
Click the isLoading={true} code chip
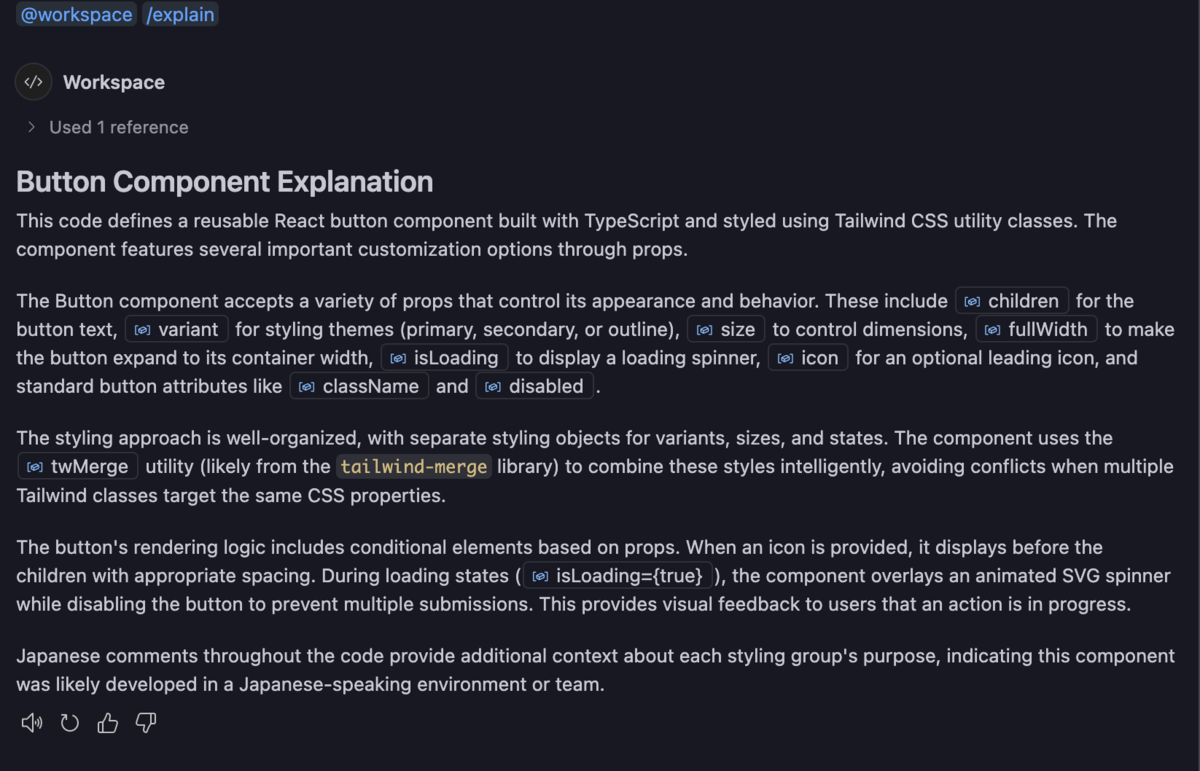(618, 576)
